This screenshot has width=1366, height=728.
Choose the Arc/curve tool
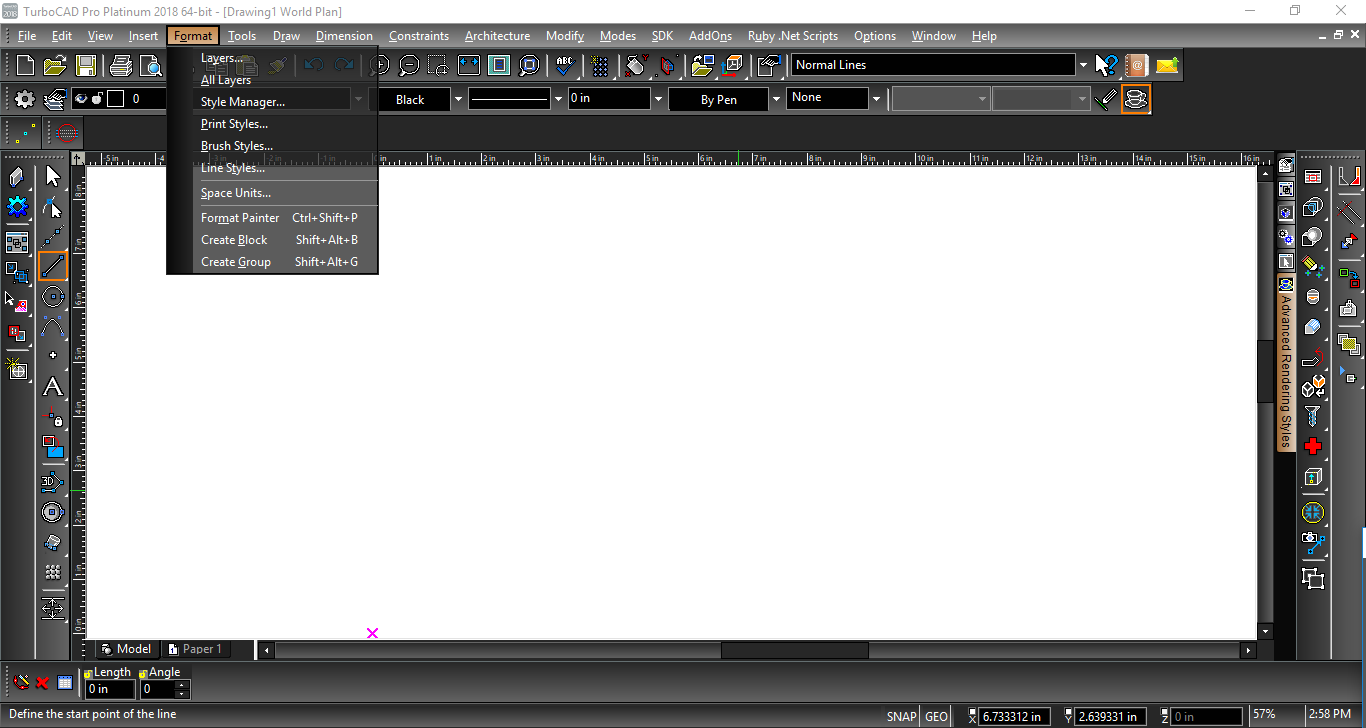(53, 326)
